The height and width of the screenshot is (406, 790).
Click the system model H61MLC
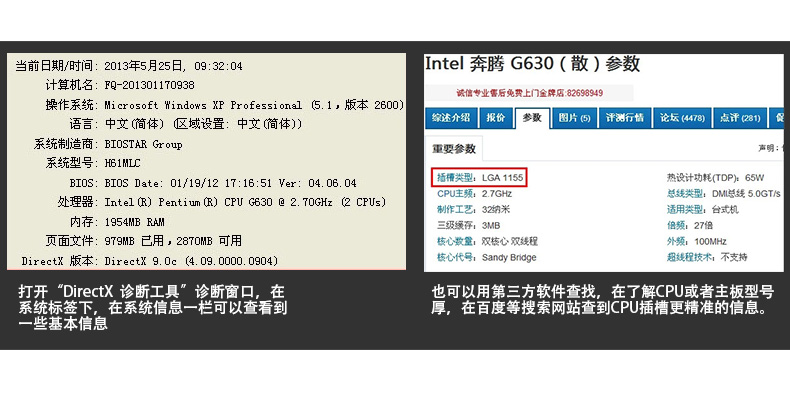122,163
